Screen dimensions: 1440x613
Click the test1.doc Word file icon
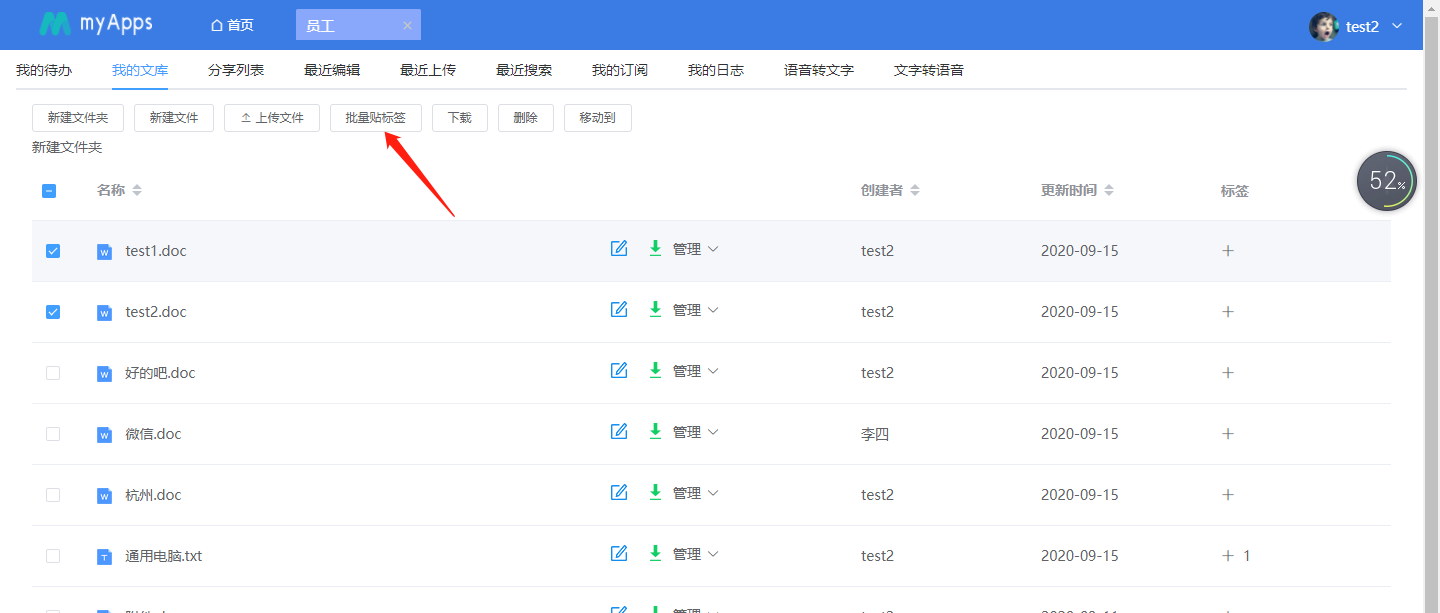[x=104, y=252]
